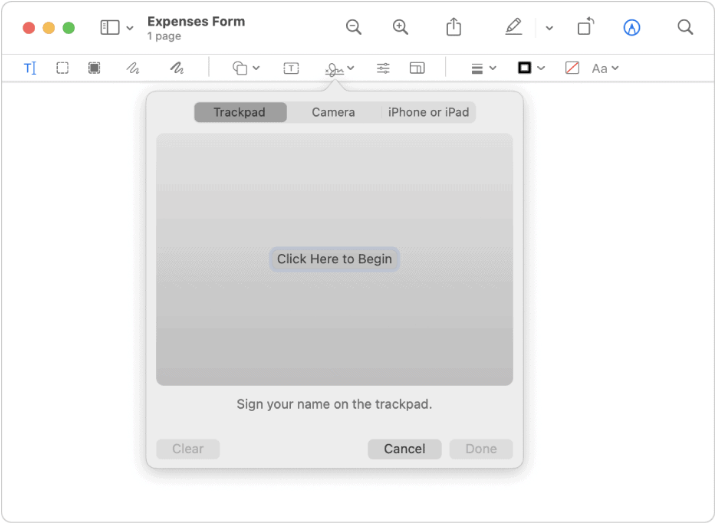Click the Zoom In magnifier icon
This screenshot has width=715, height=523.
pyautogui.click(x=400, y=28)
